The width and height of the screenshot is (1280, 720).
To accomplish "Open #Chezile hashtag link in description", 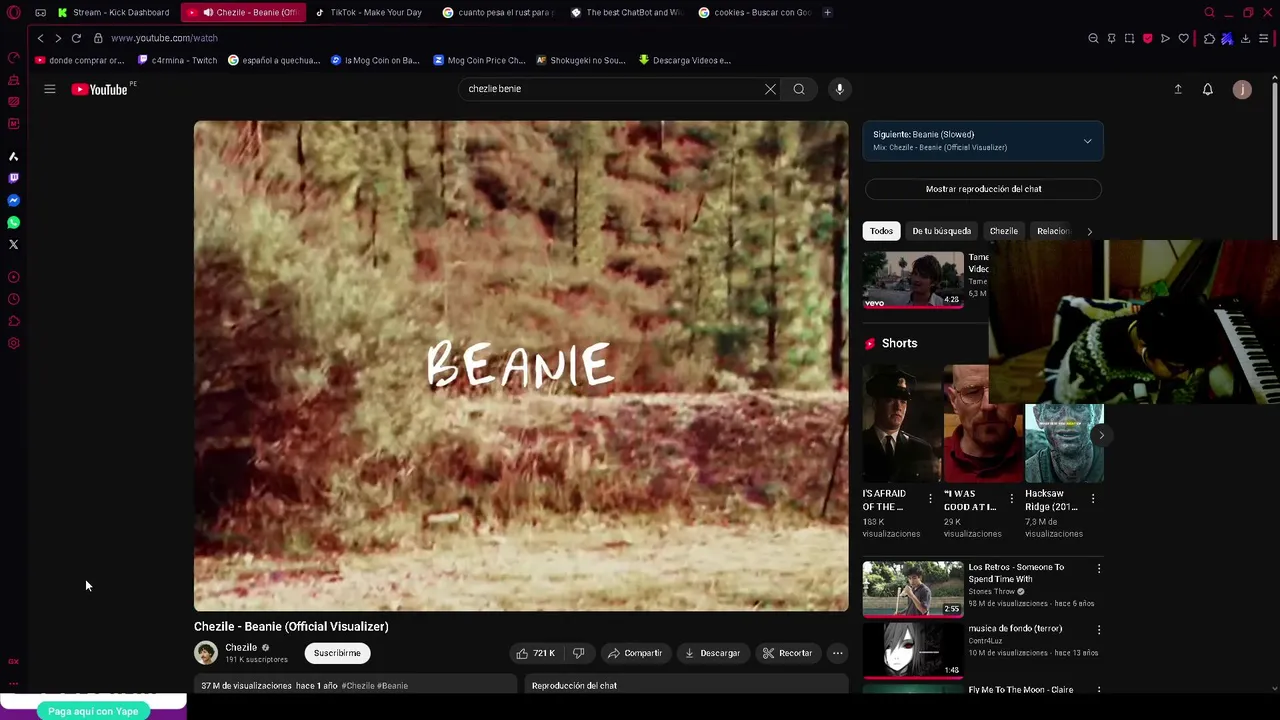I will click(x=358, y=686).
